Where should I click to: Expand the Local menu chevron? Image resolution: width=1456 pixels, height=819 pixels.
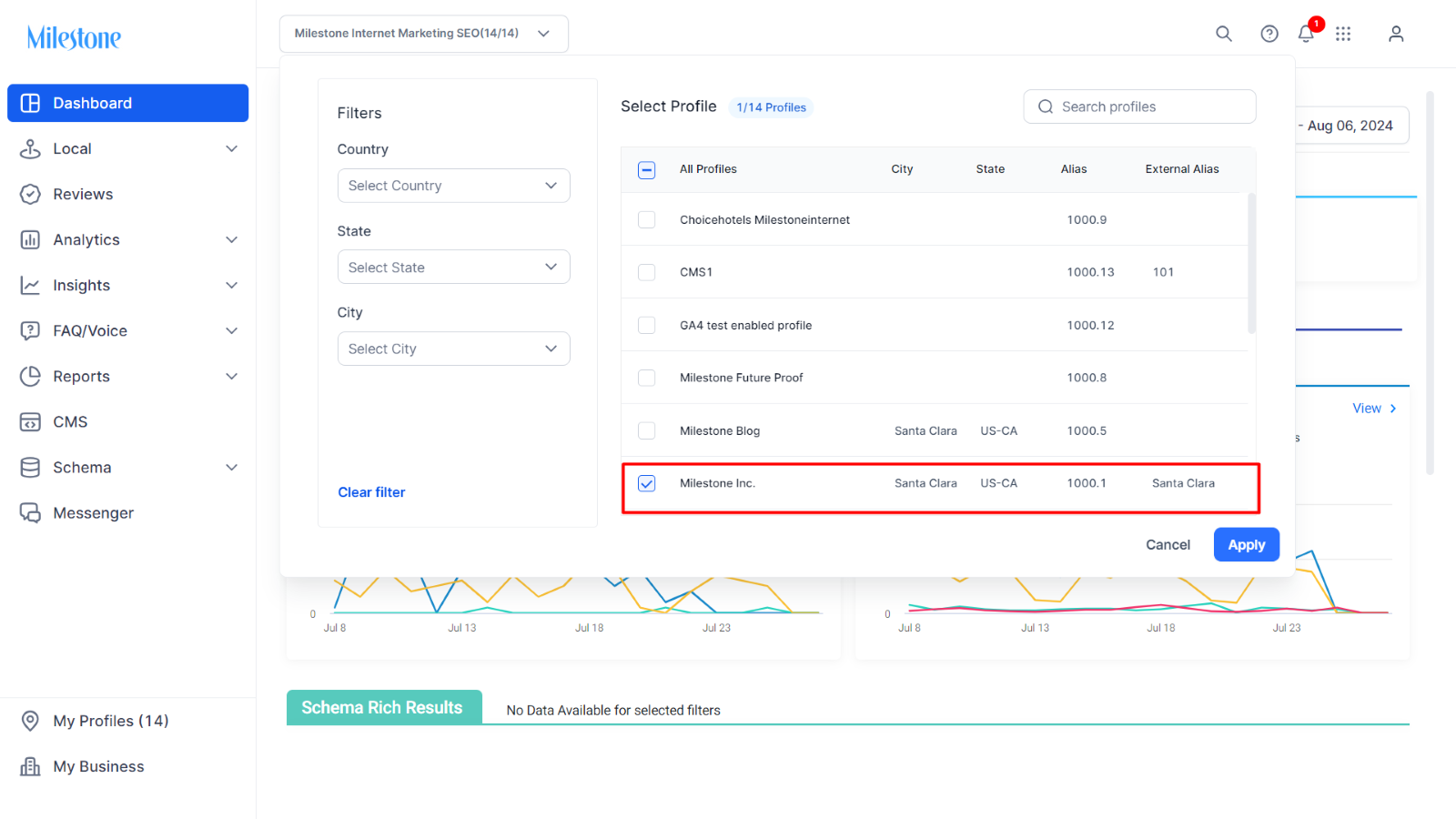pyautogui.click(x=232, y=148)
